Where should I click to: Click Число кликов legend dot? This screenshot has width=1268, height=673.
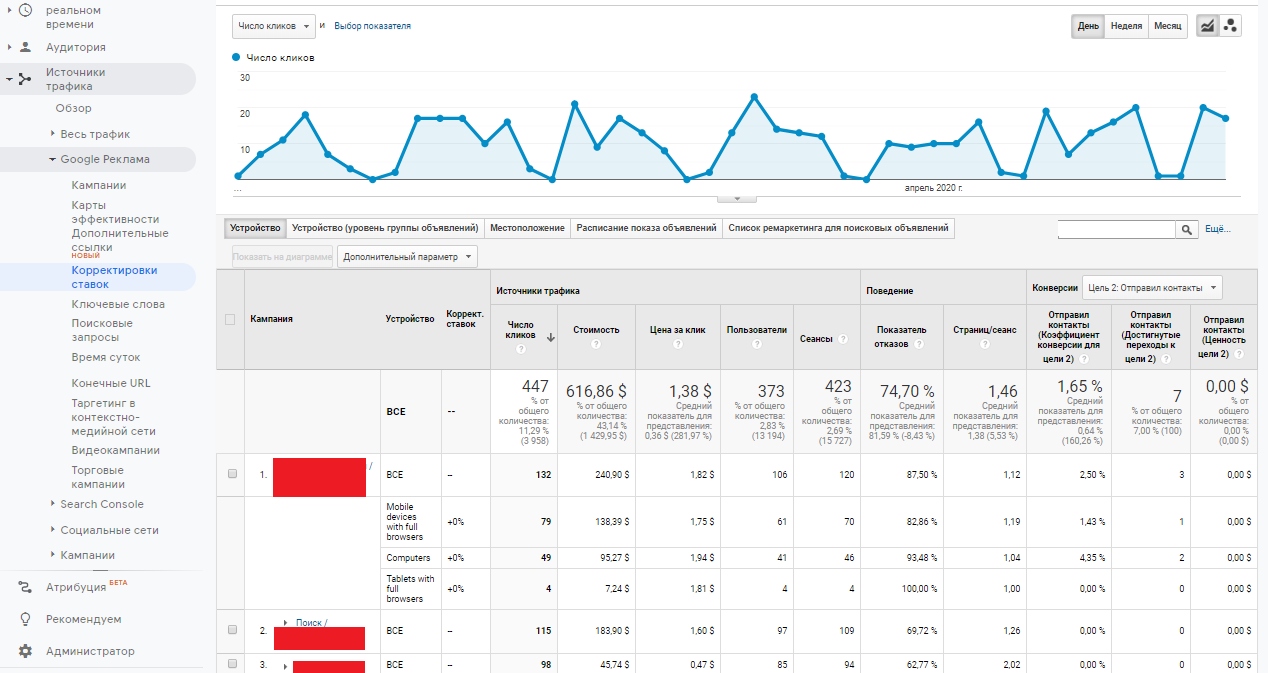pos(236,58)
